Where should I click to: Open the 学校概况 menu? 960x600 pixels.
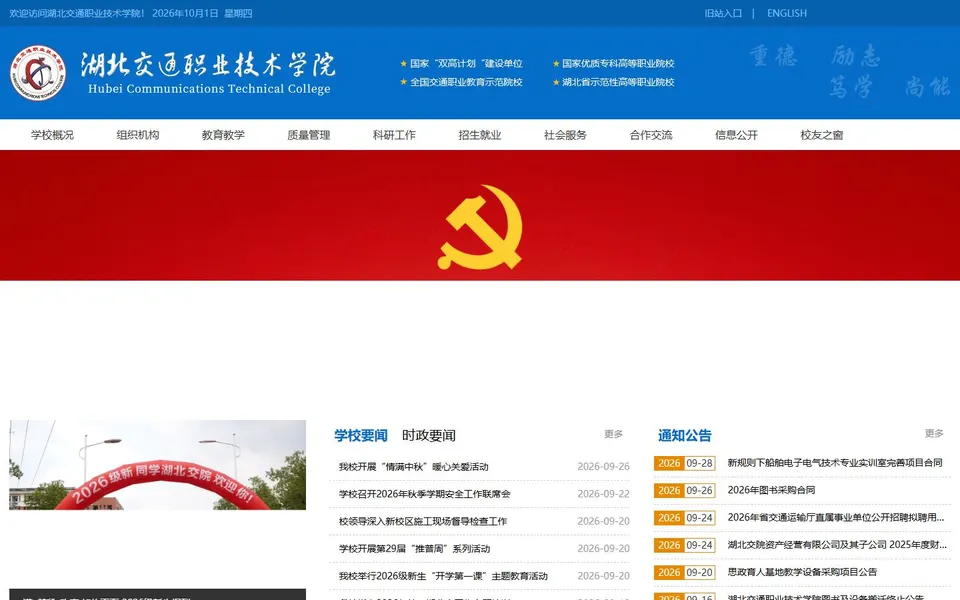(53, 135)
